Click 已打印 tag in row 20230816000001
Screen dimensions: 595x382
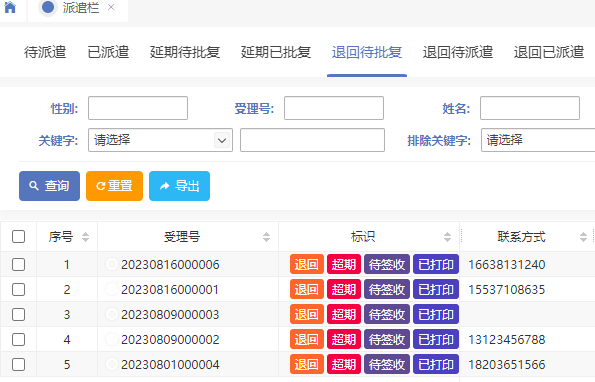pos(436,289)
